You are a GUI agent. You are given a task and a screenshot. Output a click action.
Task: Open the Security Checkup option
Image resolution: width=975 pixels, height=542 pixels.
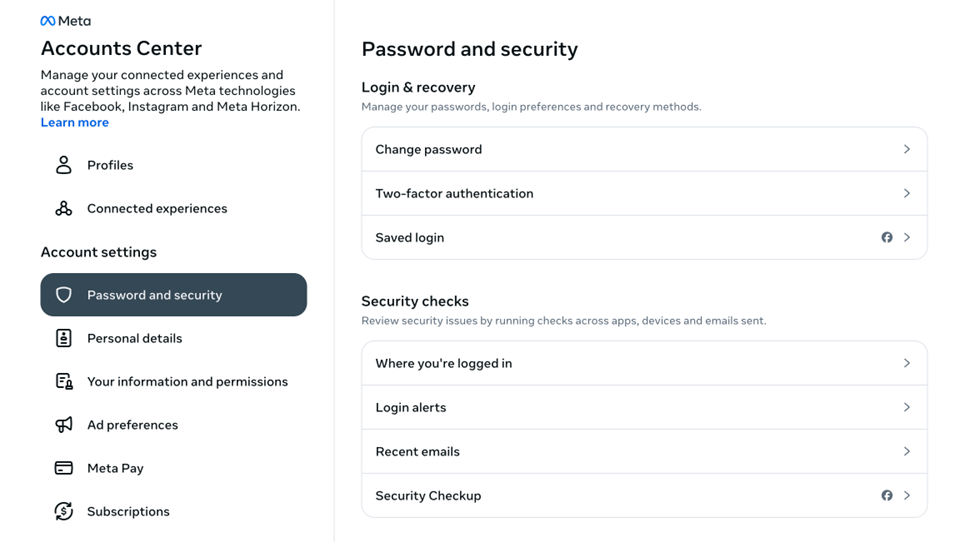click(x=428, y=496)
